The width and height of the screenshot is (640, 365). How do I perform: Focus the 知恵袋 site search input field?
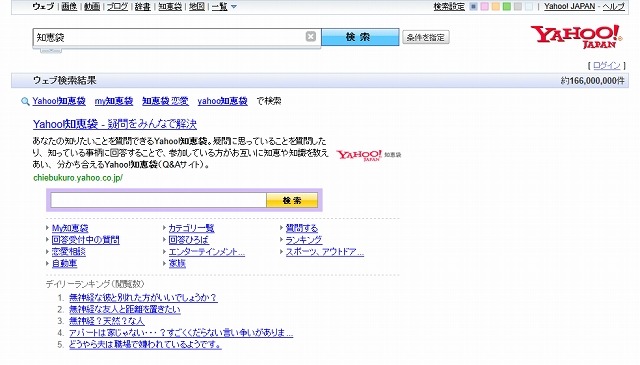point(158,200)
